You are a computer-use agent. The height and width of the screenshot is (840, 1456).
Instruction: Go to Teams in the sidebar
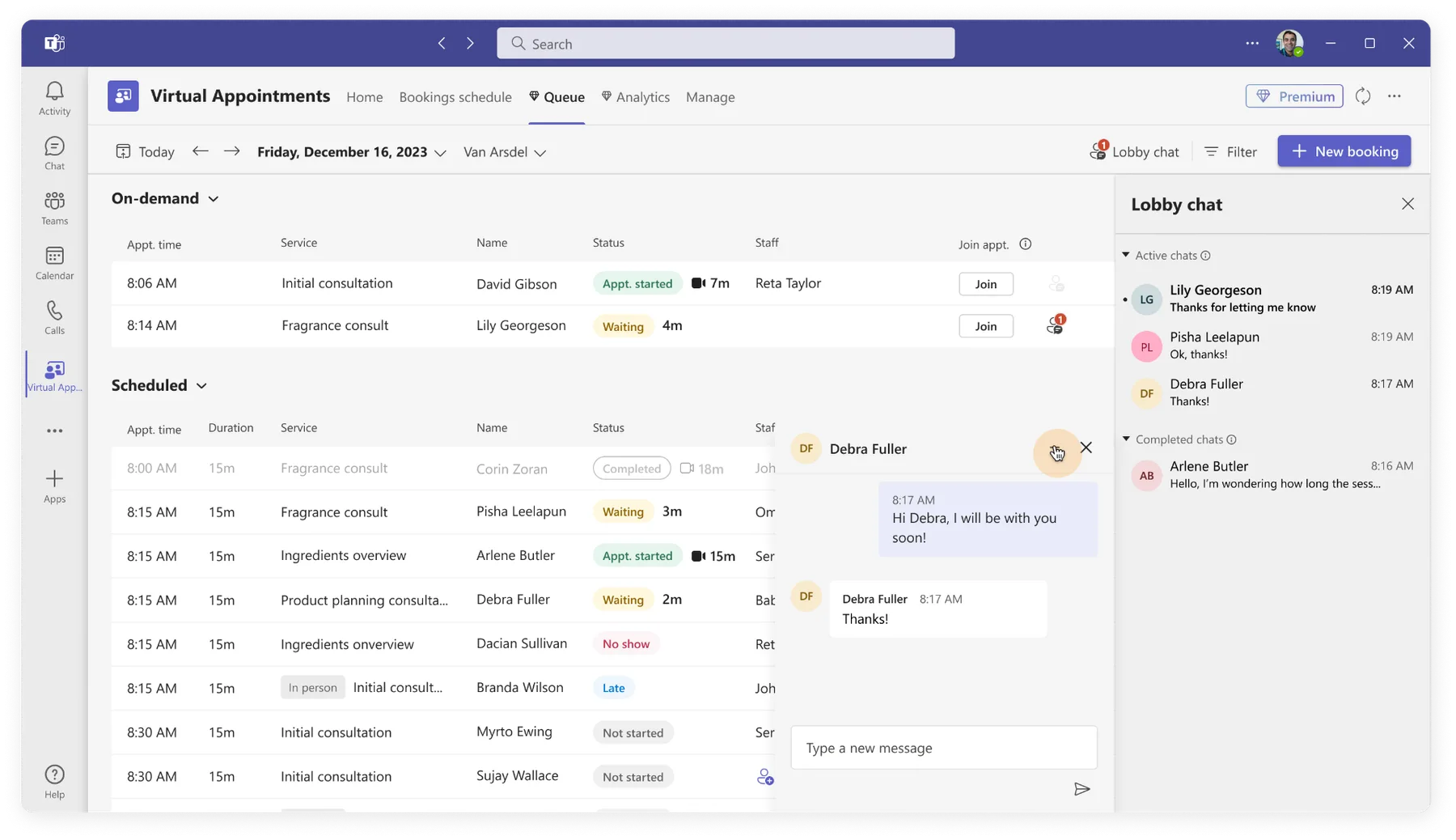point(54,208)
